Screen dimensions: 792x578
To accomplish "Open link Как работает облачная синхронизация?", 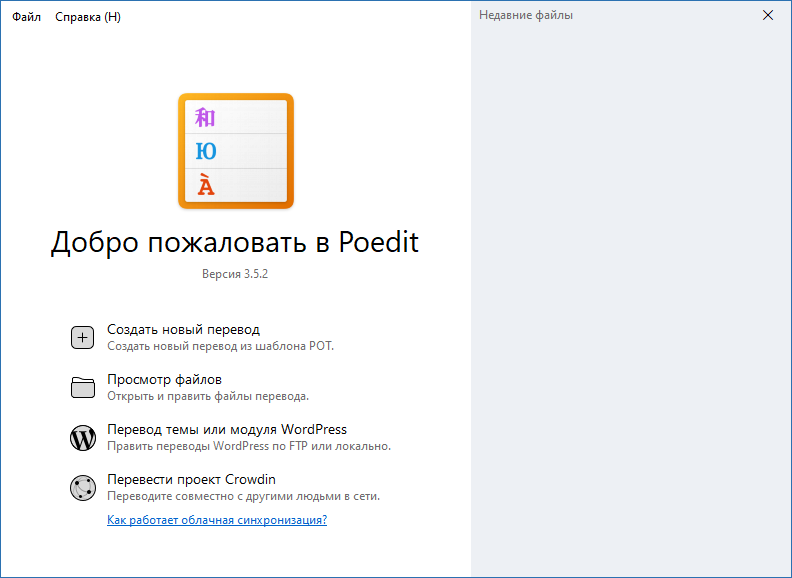I will pyautogui.click(x=217, y=519).
